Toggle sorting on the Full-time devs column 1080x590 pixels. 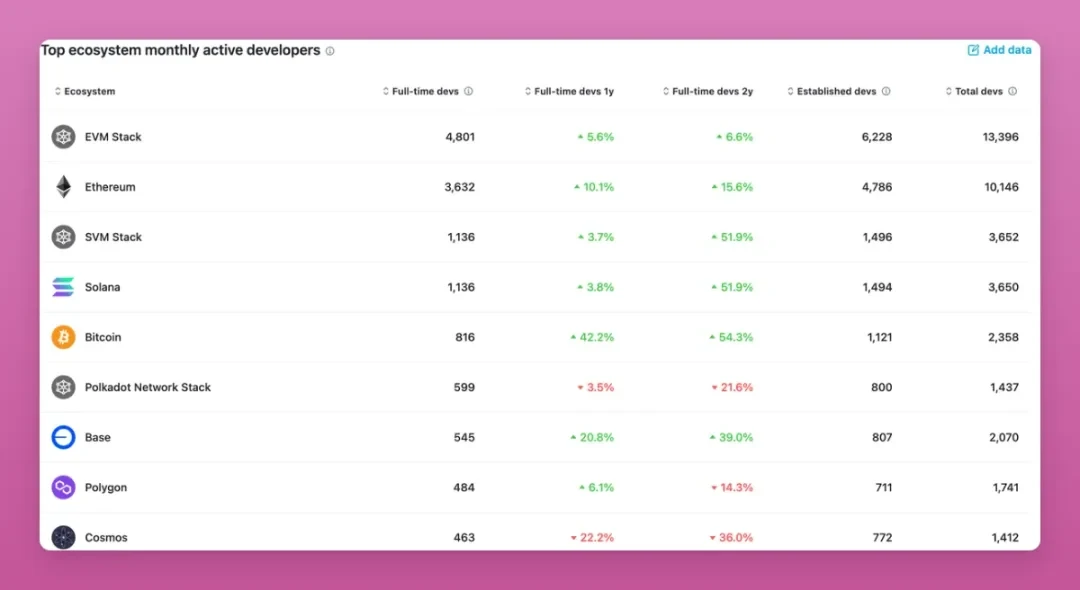(384, 91)
